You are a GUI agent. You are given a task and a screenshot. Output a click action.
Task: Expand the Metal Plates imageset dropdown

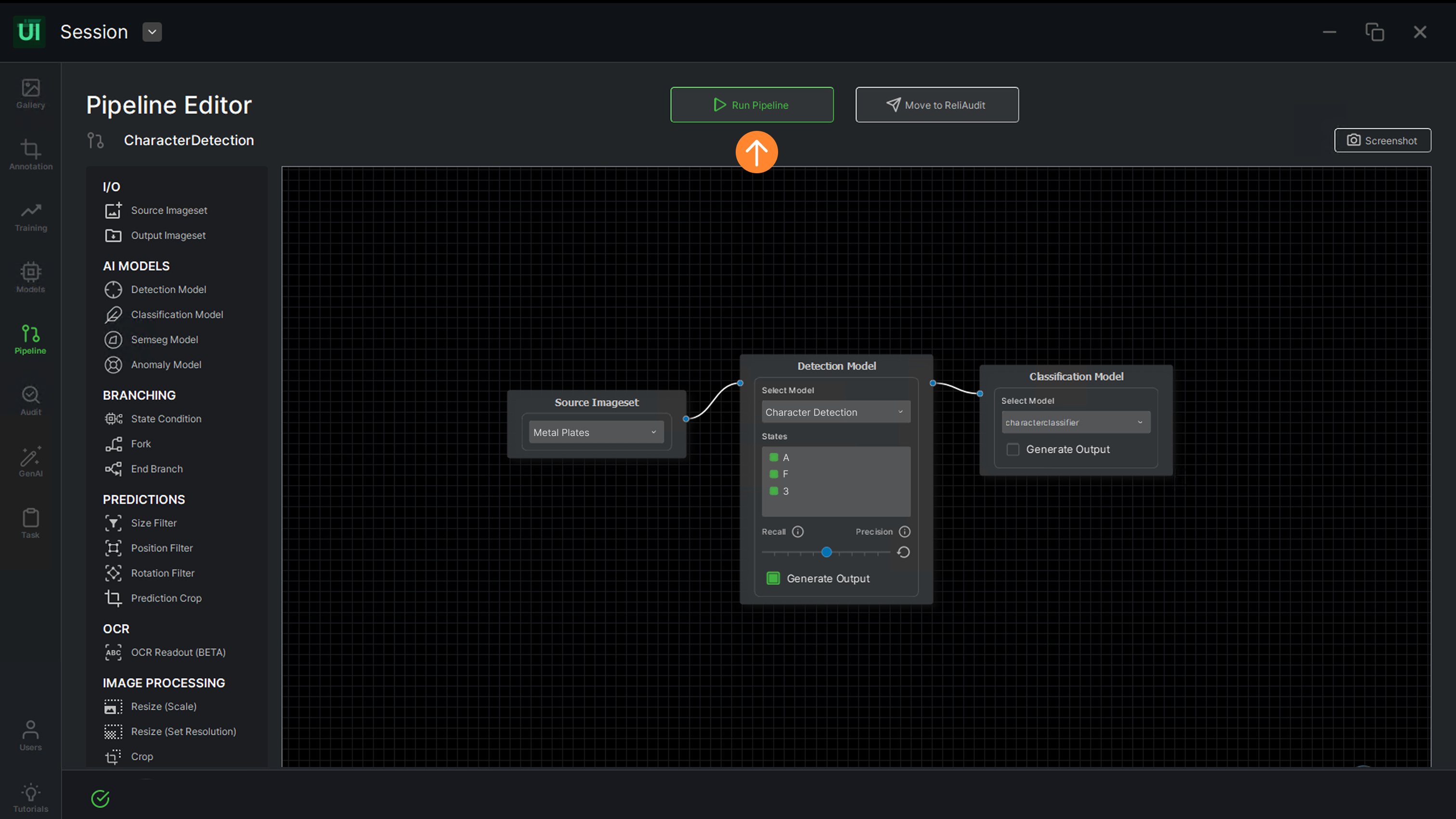pyautogui.click(x=596, y=432)
